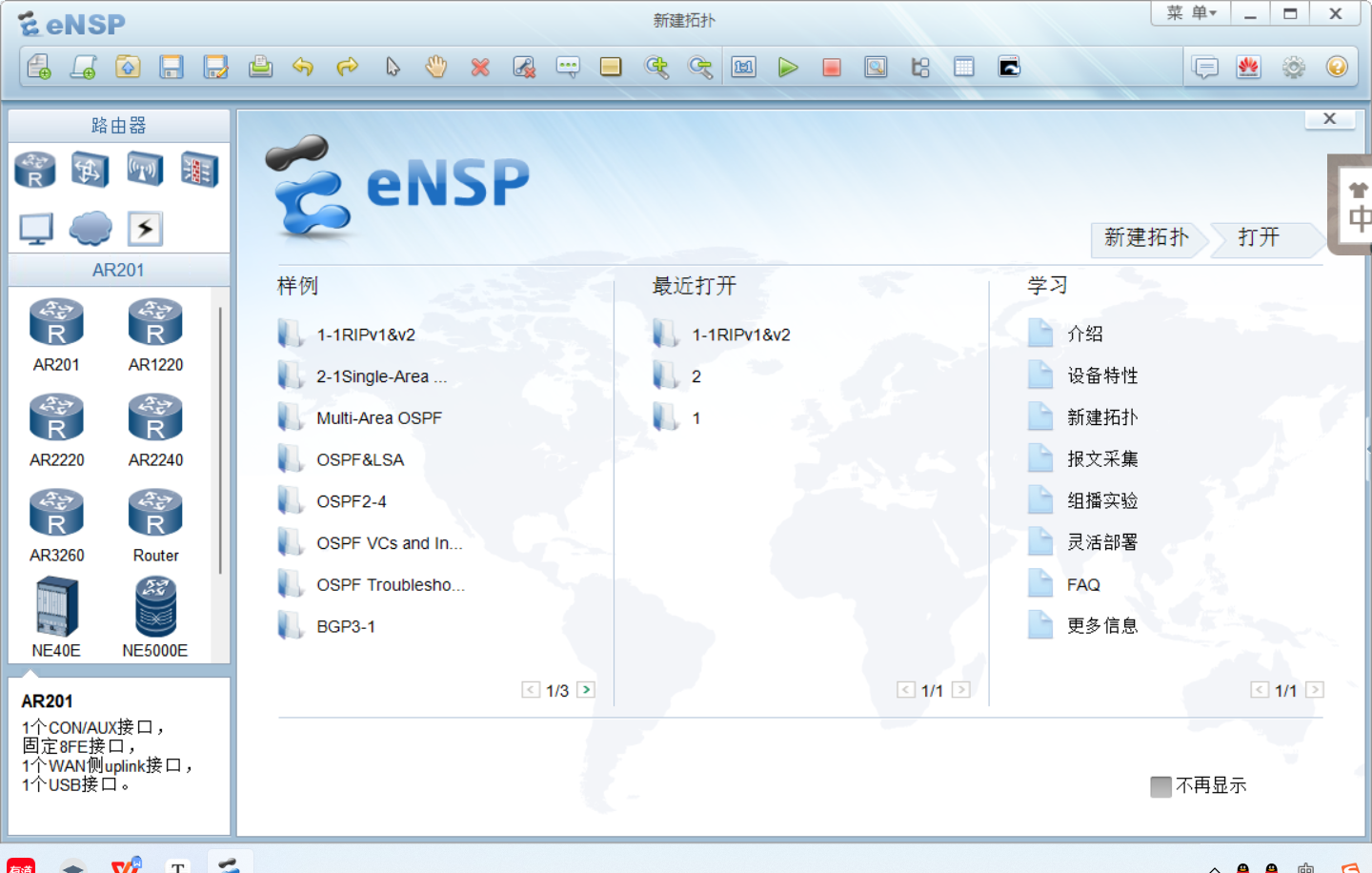Screen dimensions: 1372x873
Task: Pick the generic Router model
Action: [x=155, y=525]
